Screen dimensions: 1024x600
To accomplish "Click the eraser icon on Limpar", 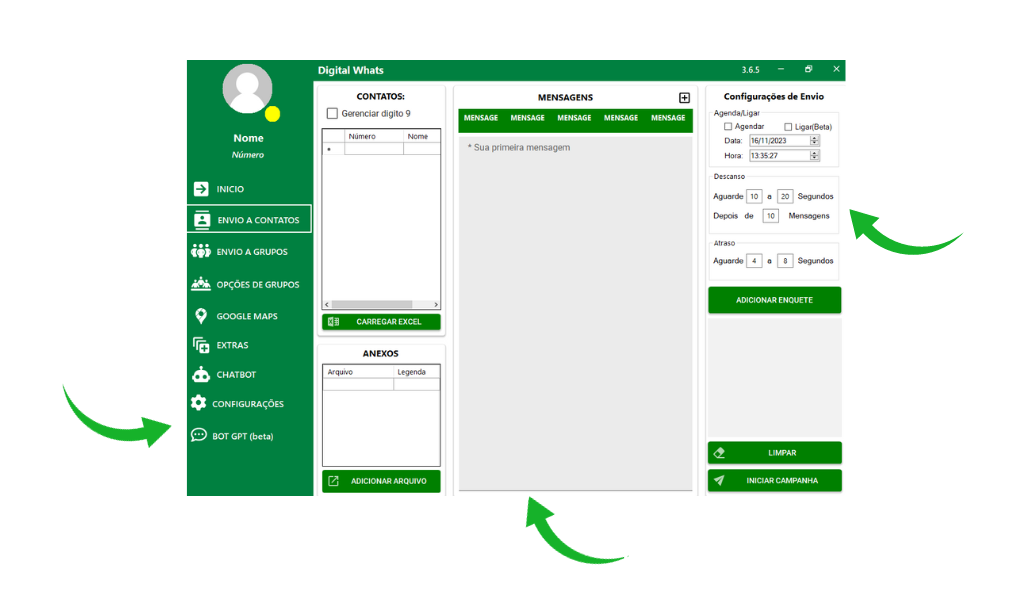I will [720, 453].
